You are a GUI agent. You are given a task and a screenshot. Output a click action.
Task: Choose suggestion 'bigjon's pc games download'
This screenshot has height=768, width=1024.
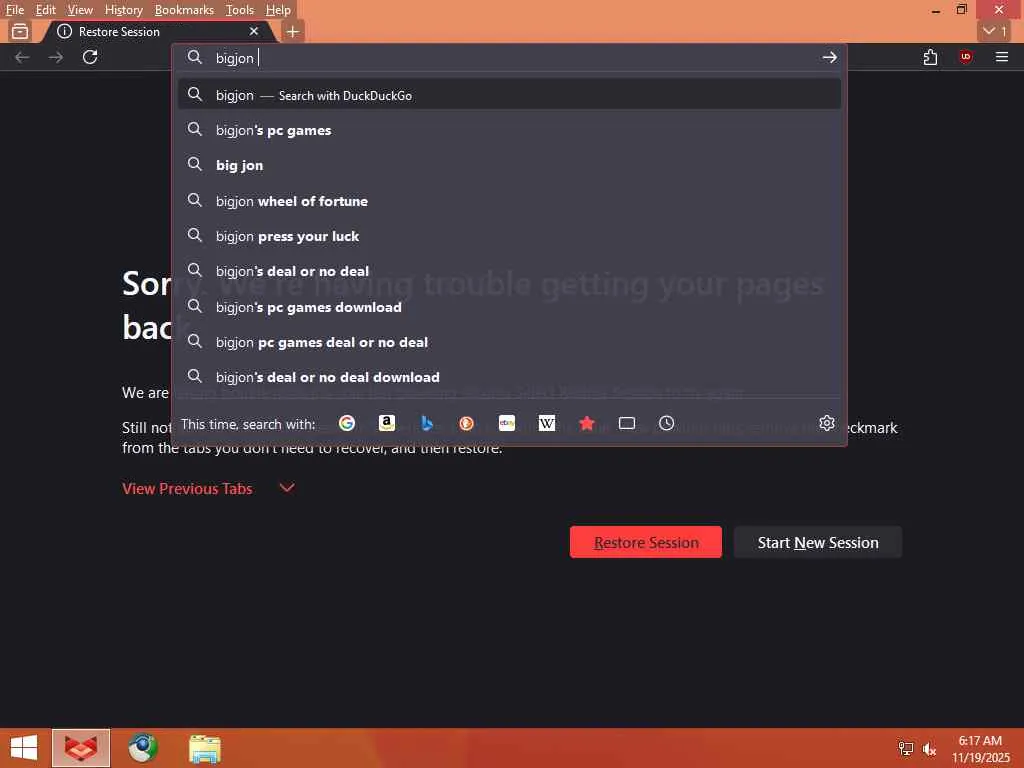tap(509, 306)
